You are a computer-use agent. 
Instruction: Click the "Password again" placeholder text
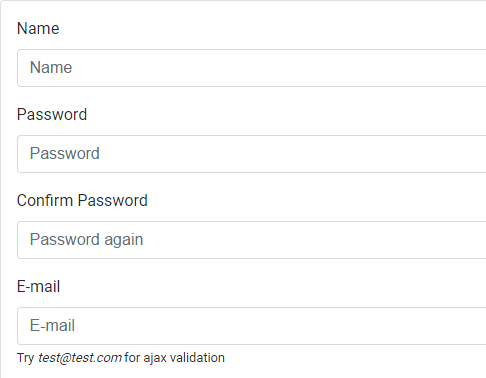(x=87, y=240)
